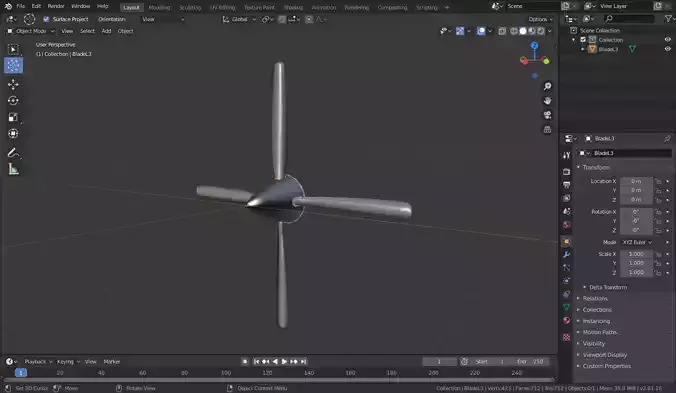Activate the Cursor tool in toolbar
This screenshot has height=393, width=676.
13,66
